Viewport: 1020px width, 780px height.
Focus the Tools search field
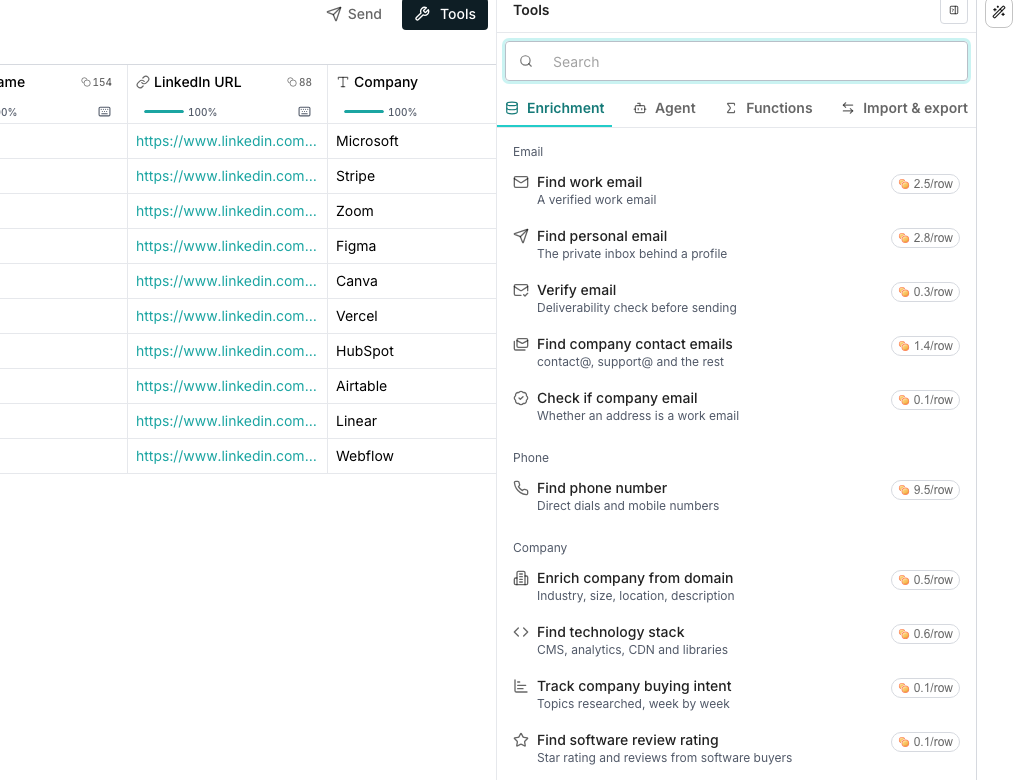(x=736, y=62)
